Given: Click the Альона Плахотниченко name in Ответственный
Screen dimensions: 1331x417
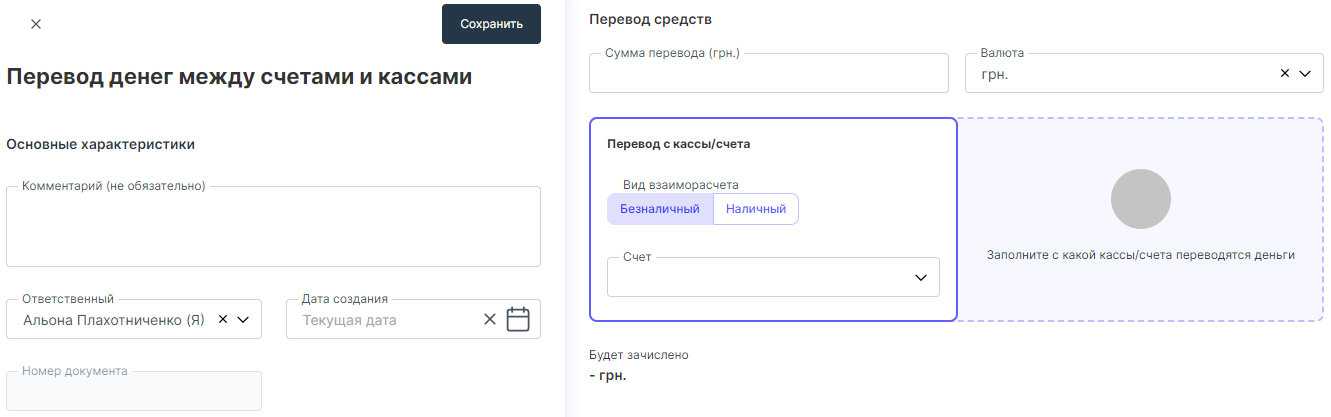Looking at the screenshot, I should coord(114,320).
